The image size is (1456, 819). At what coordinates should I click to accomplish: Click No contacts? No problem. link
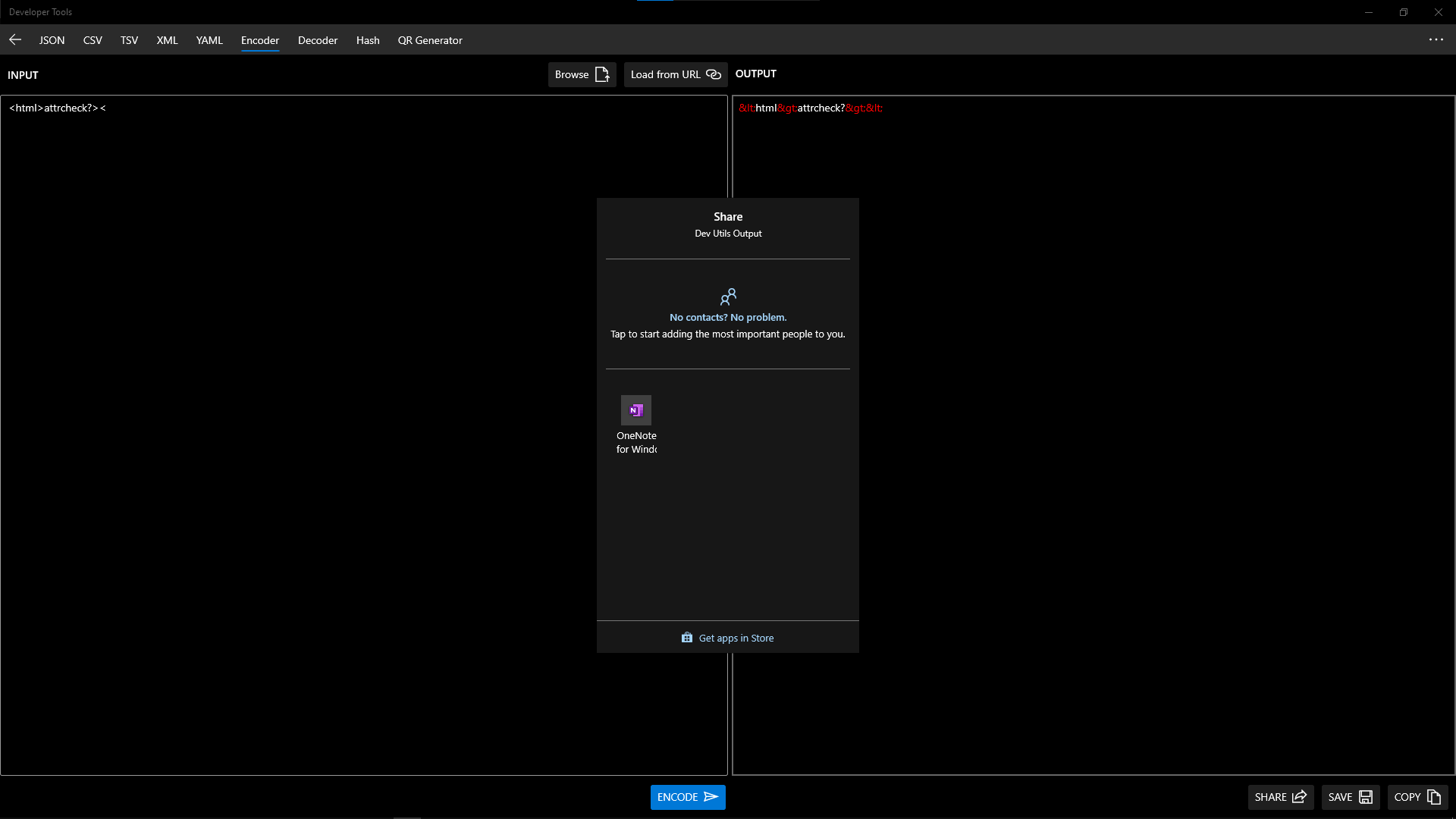click(728, 317)
